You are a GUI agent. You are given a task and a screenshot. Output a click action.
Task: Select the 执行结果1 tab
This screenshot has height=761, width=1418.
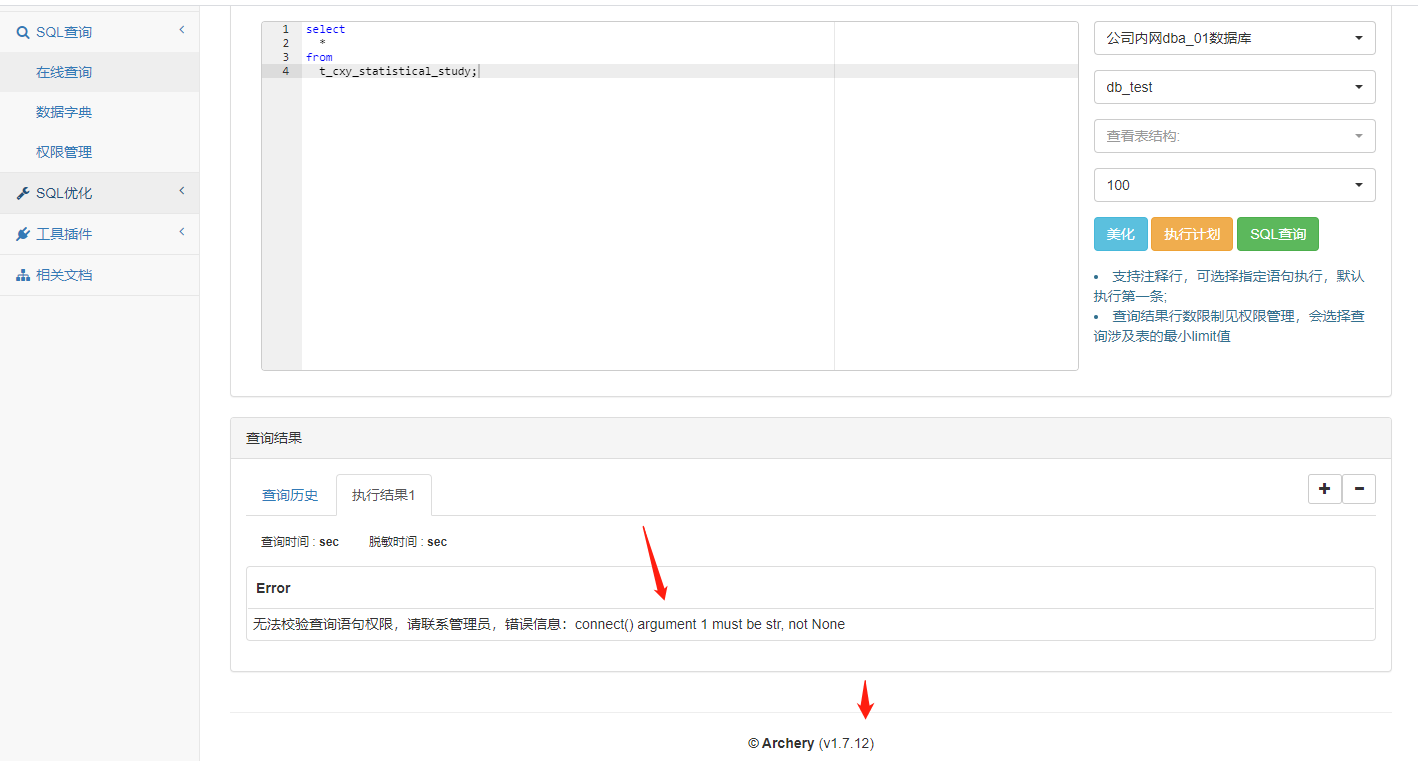384,495
